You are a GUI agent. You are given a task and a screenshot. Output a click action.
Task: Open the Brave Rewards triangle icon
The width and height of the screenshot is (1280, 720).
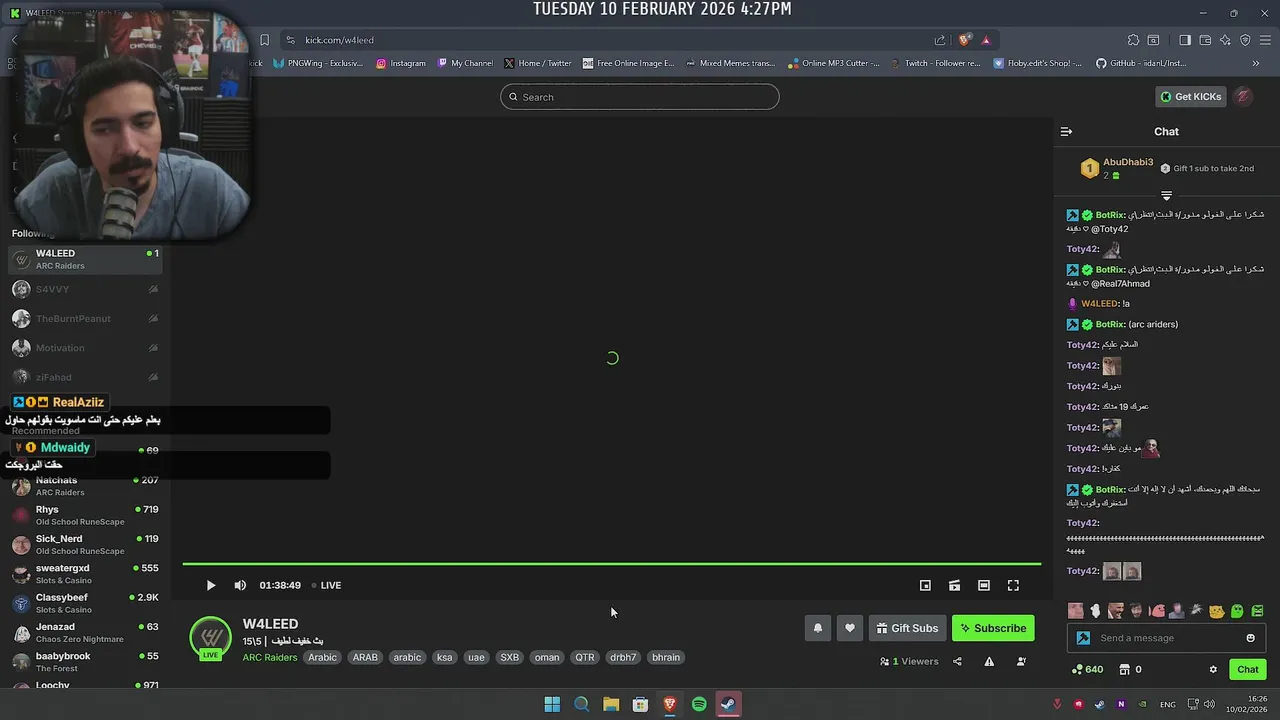[x=986, y=40]
